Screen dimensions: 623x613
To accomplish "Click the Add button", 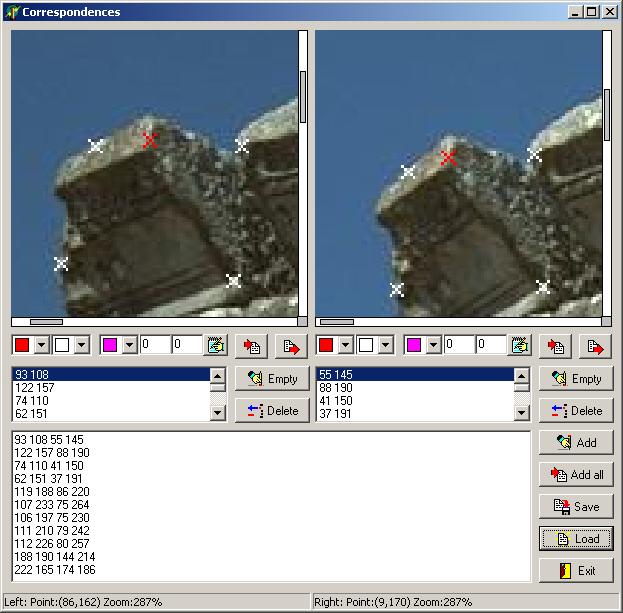I will [x=576, y=442].
